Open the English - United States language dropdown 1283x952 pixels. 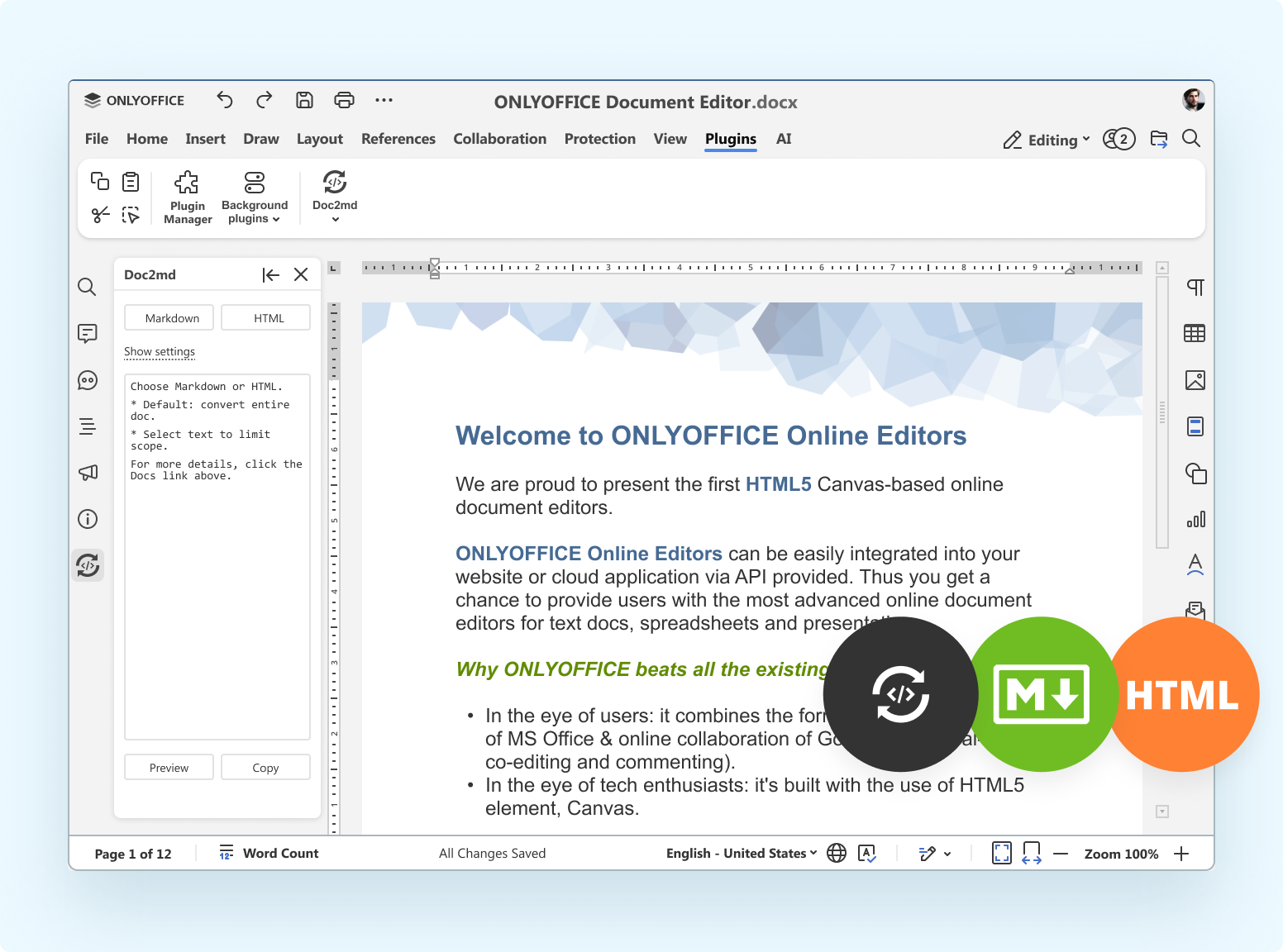[742, 853]
